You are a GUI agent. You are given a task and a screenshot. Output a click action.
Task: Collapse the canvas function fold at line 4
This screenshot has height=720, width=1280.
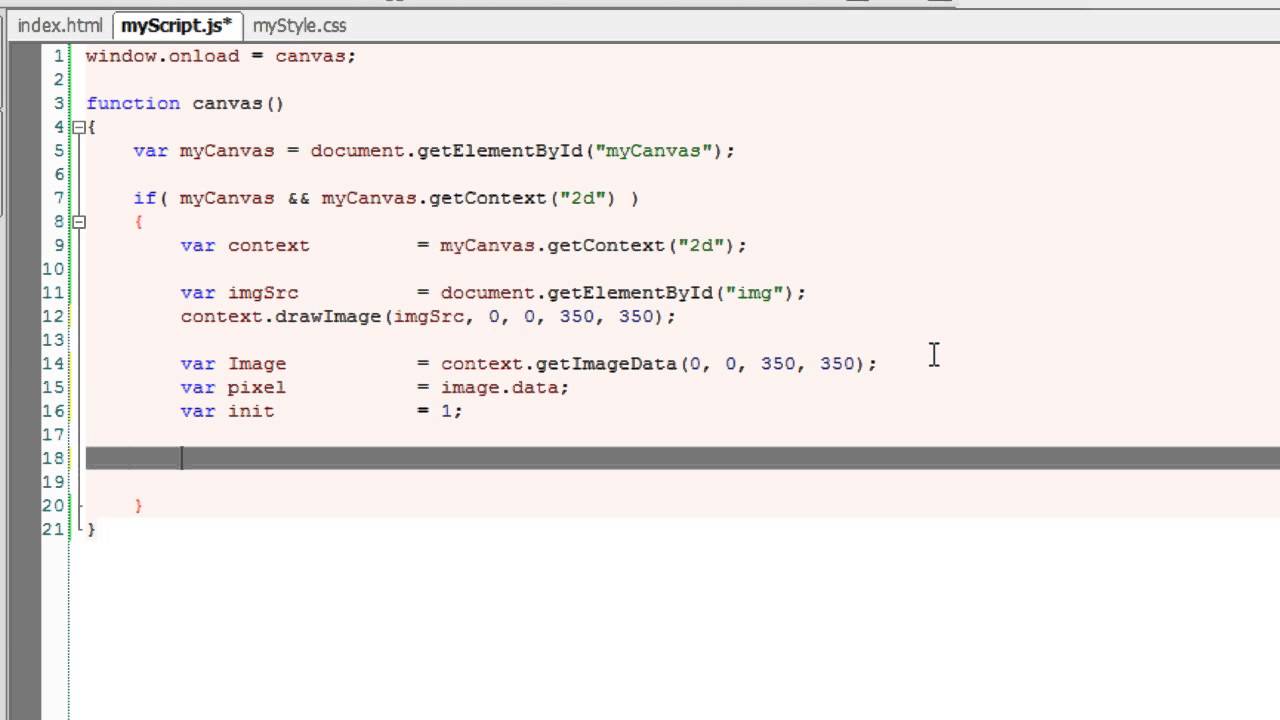click(79, 127)
